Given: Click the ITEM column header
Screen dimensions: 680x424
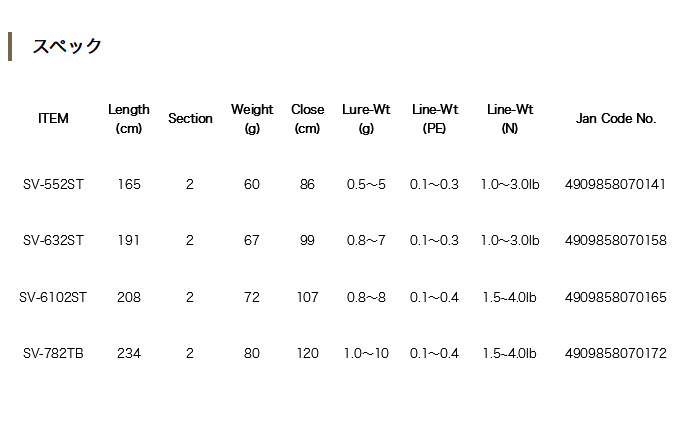Looking at the screenshot, I should (53, 118).
